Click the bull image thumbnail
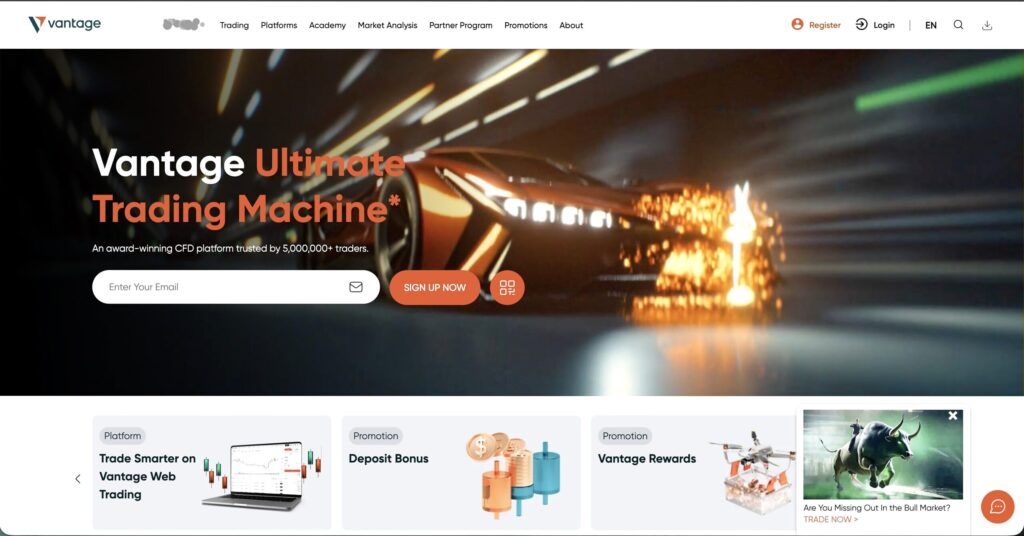This screenshot has width=1024, height=536. coord(883,454)
